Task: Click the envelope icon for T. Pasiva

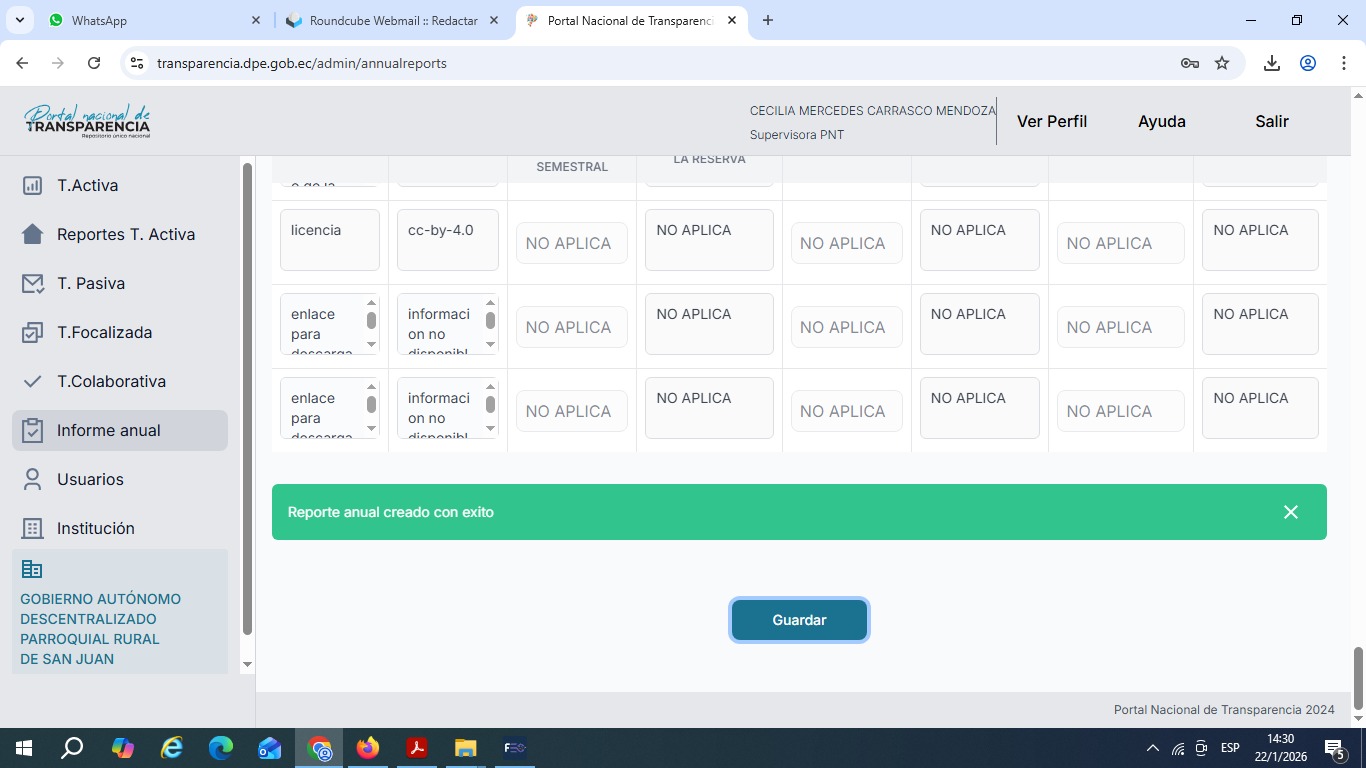Action: [32, 283]
